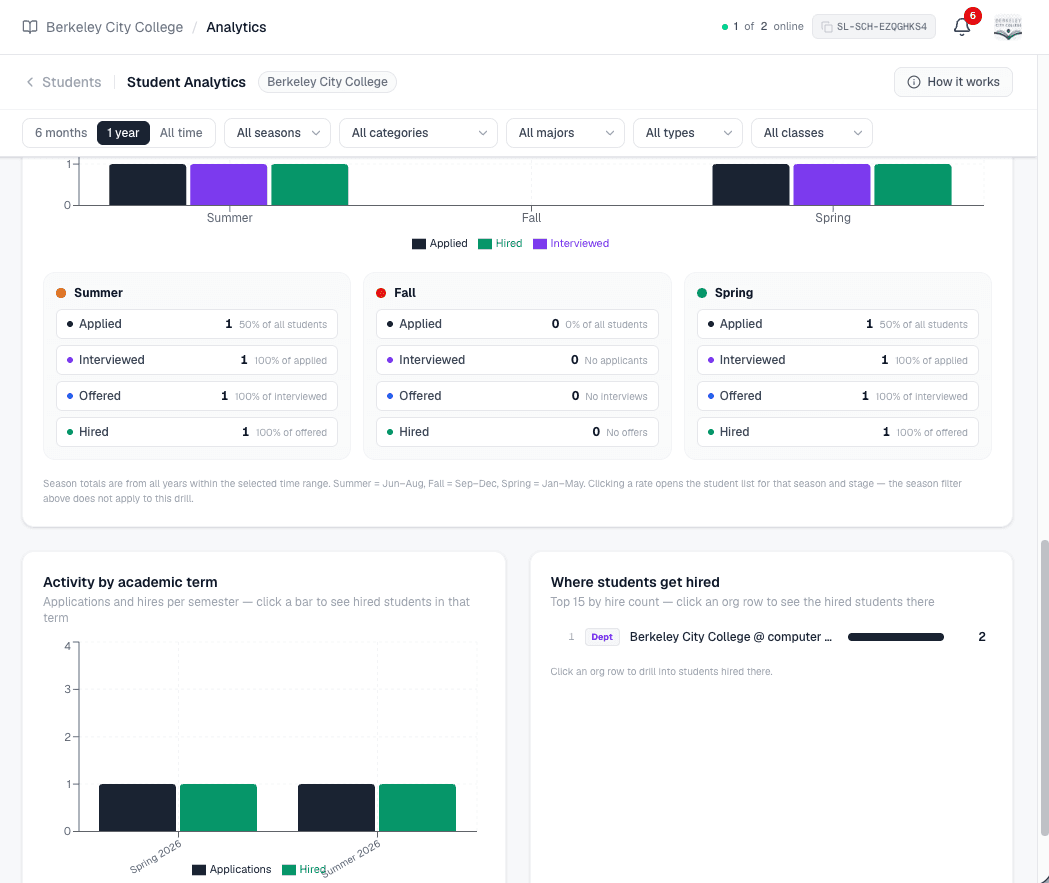The image size is (1049, 883).
Task: Click the Fall season card heading
Action: point(405,293)
